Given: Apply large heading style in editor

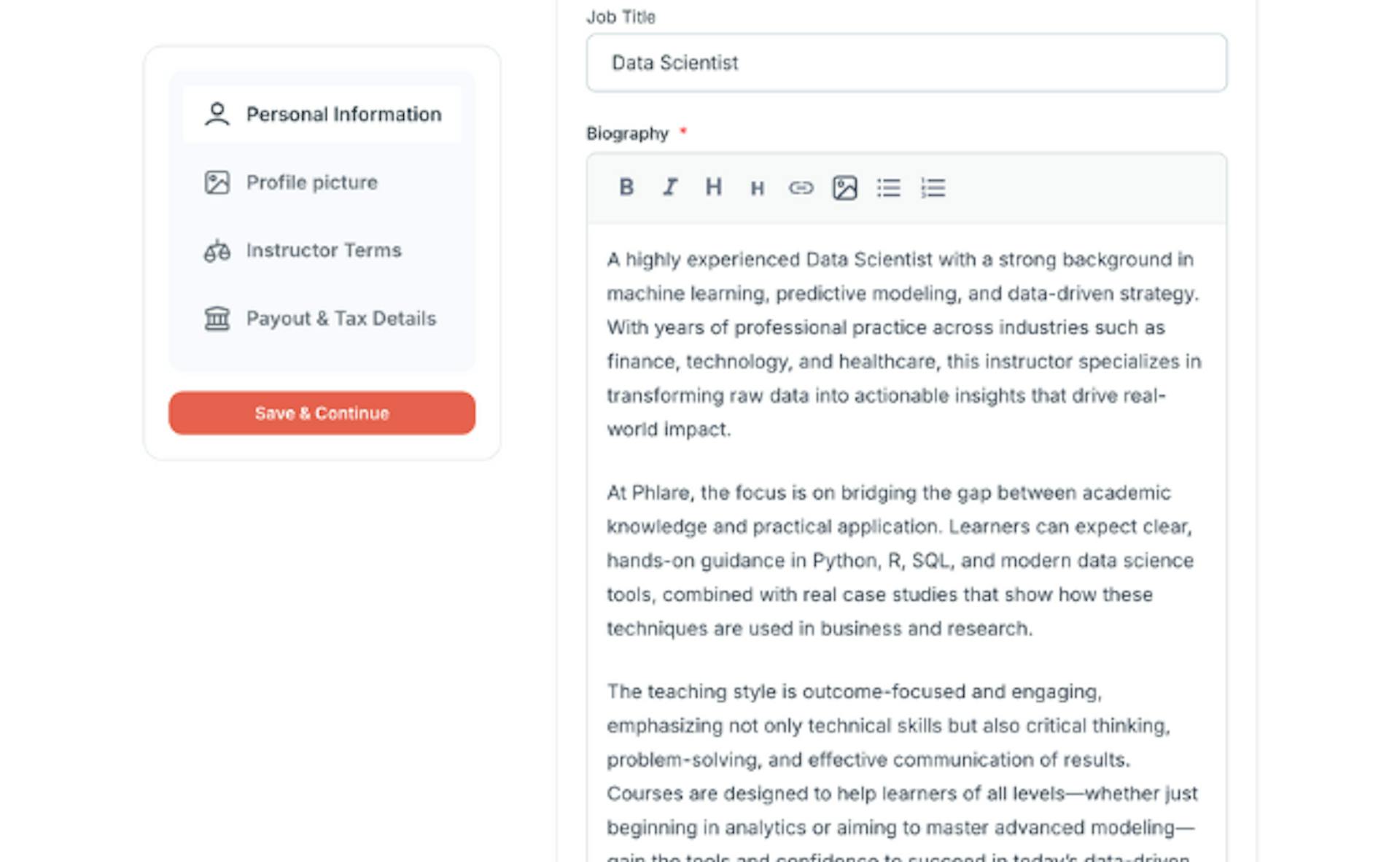Looking at the screenshot, I should click(x=713, y=187).
